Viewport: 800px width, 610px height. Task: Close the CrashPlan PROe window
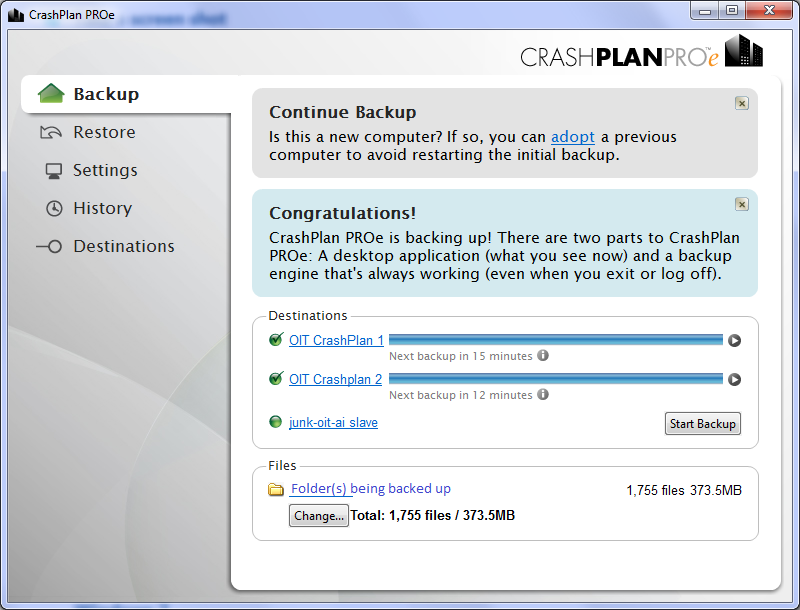click(x=770, y=10)
